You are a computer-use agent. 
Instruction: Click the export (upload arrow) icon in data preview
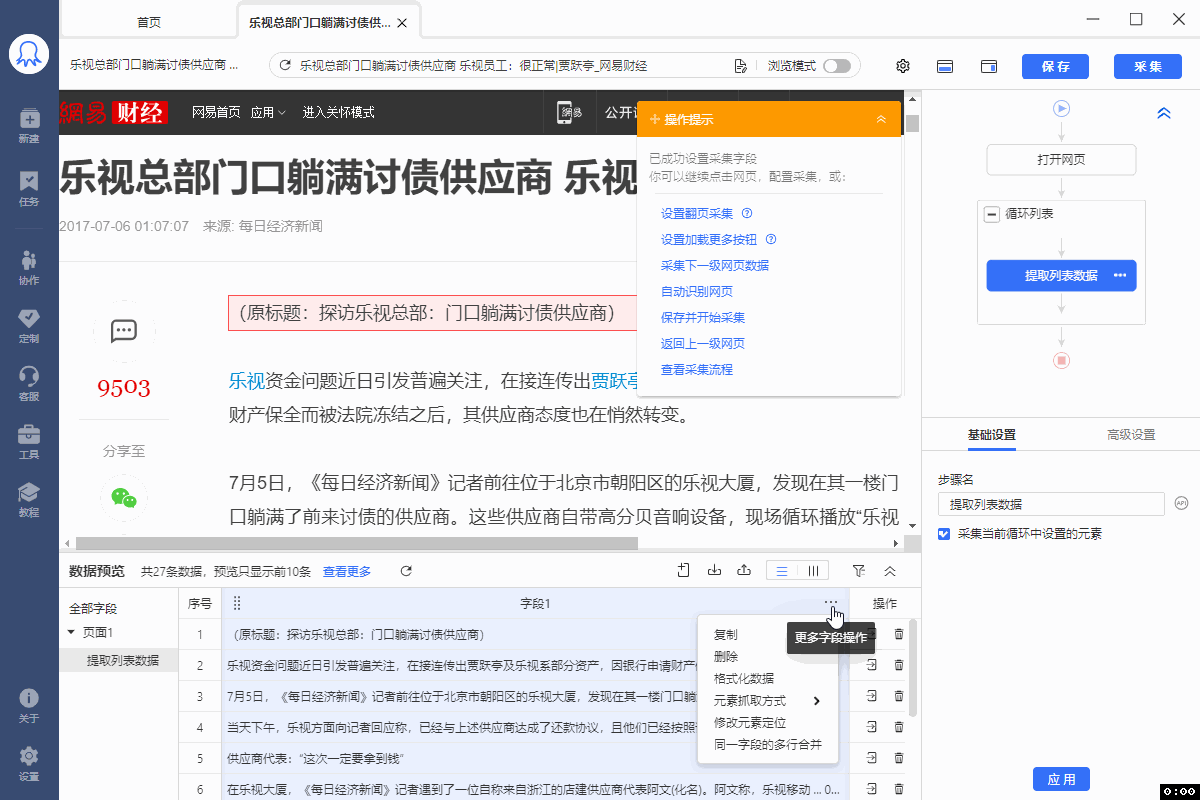coord(744,571)
